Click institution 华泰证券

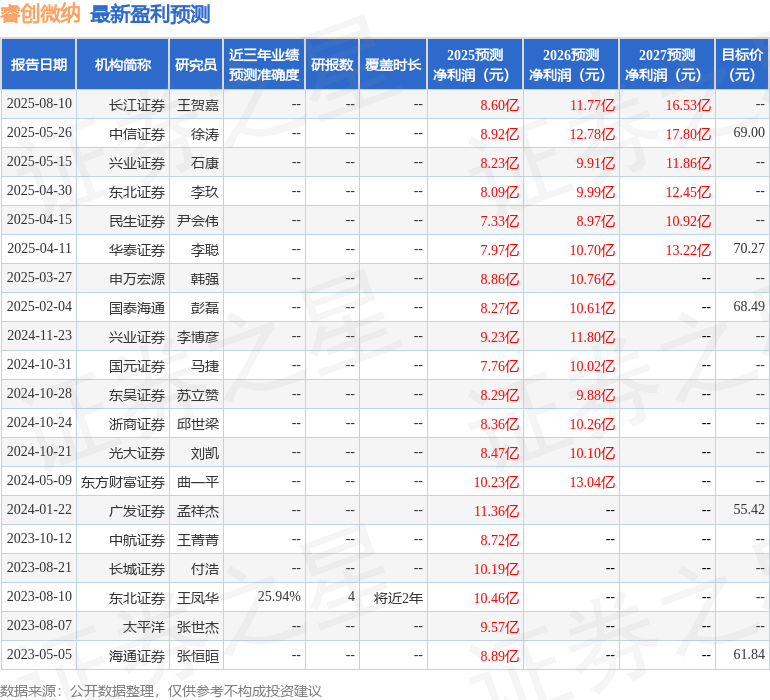137,250
